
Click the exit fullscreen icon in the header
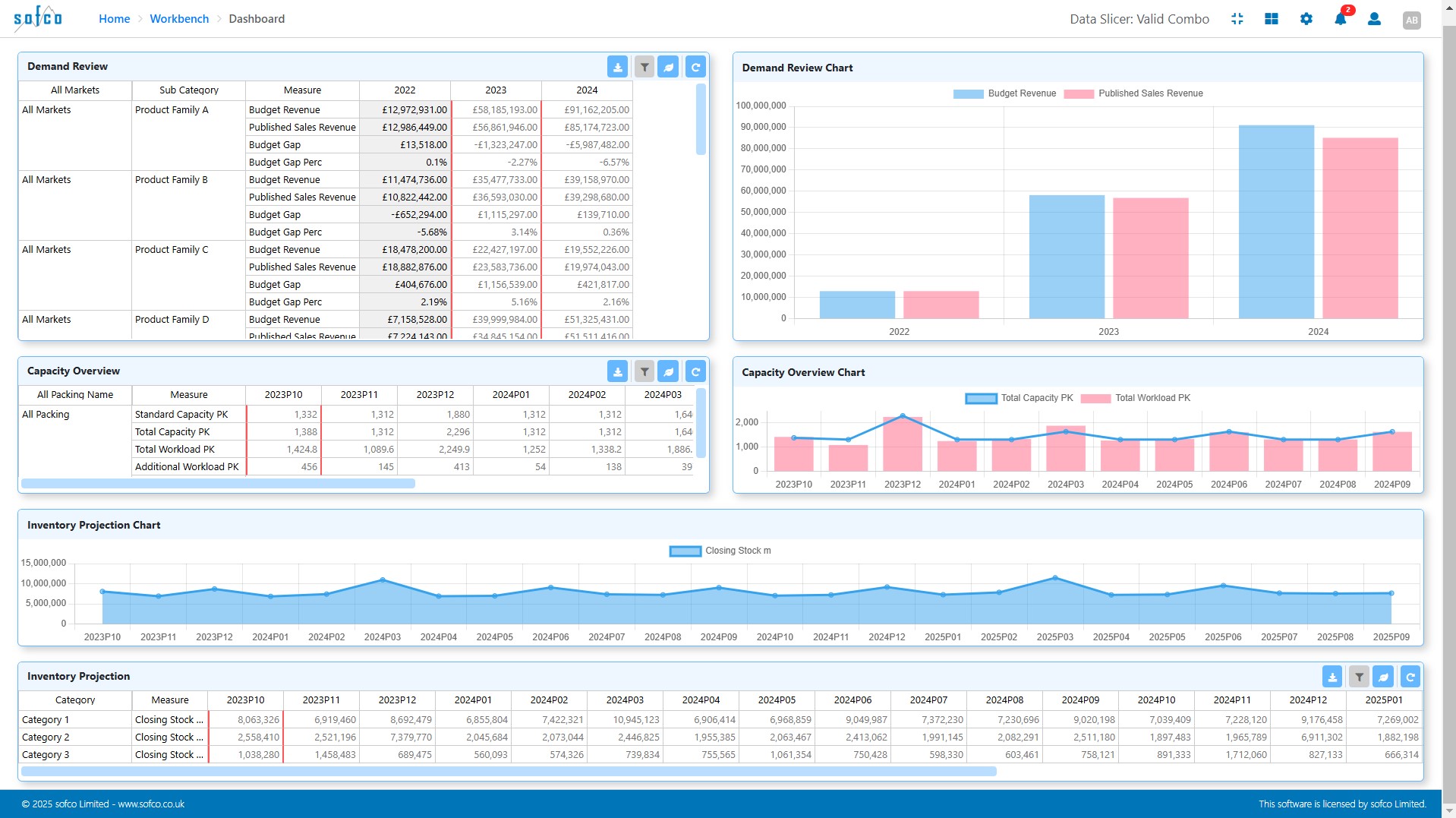1237,18
